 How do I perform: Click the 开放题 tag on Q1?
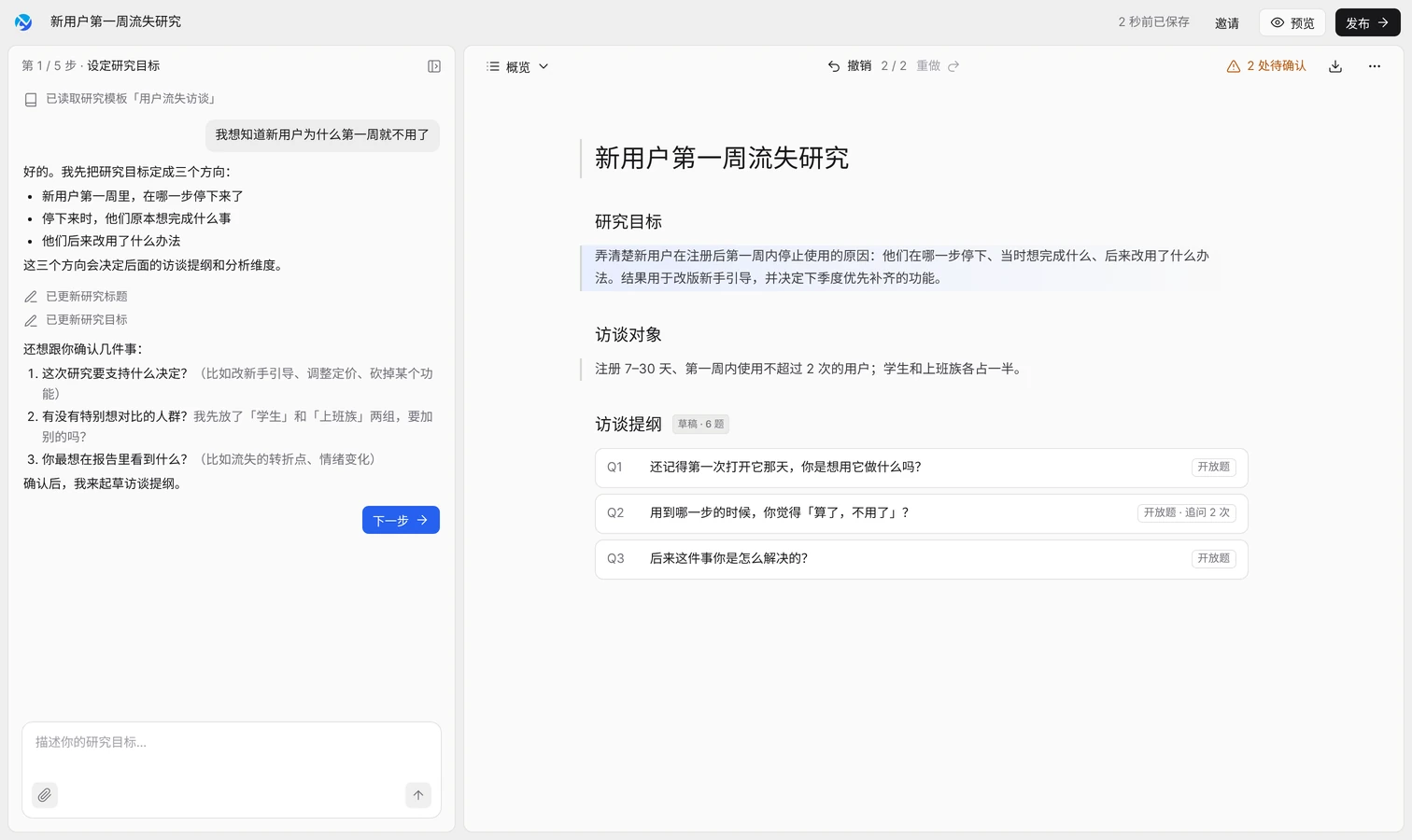(1214, 468)
